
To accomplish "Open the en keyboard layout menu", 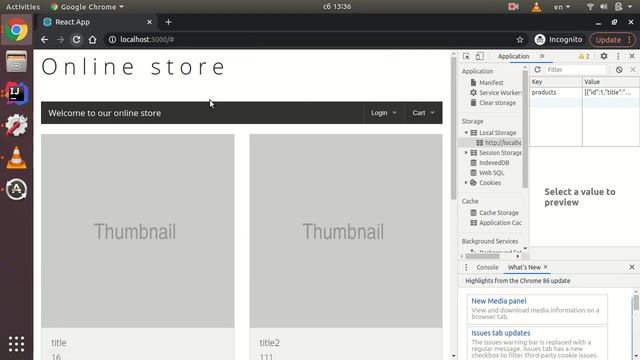I will pyautogui.click(x=562, y=7).
